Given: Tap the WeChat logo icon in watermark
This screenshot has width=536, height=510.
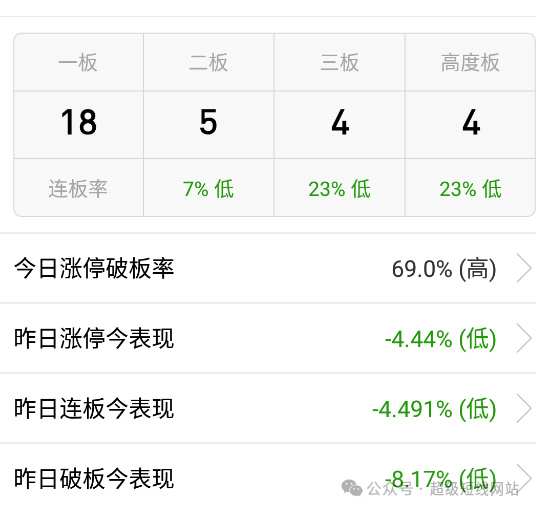Looking at the screenshot, I should [x=352, y=488].
